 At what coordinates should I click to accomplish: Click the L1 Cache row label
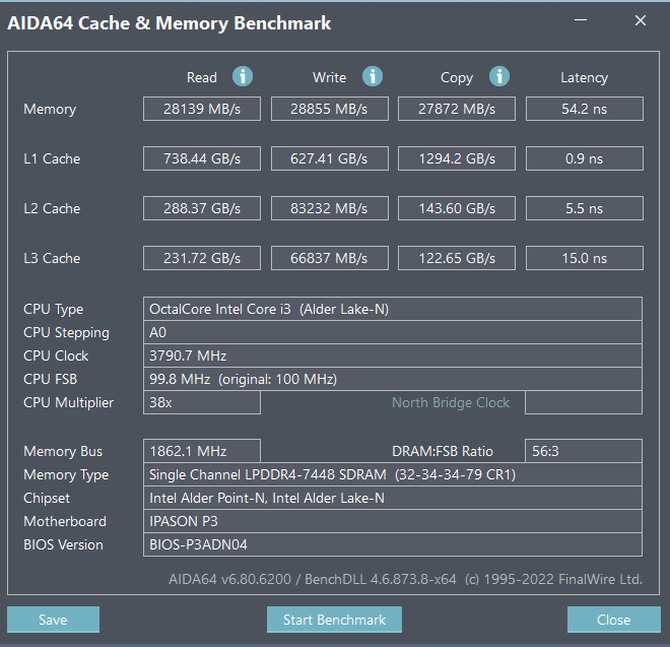[52, 159]
